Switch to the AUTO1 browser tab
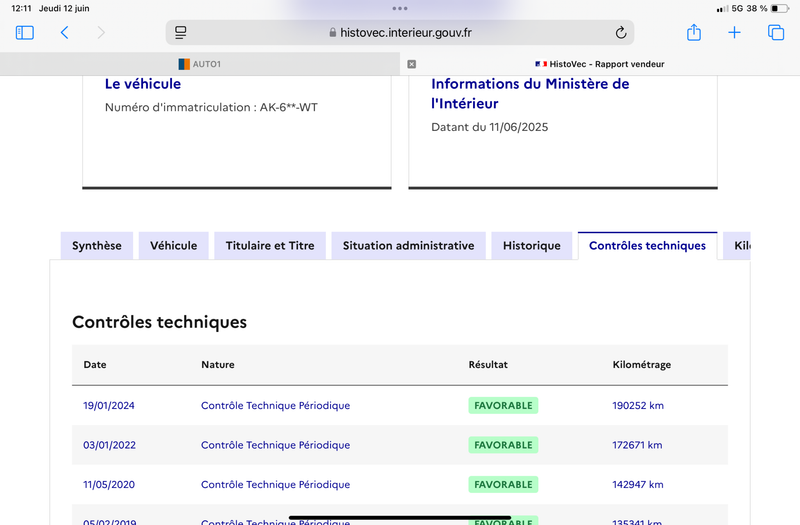Viewport: 800px width, 525px height. coord(200,64)
